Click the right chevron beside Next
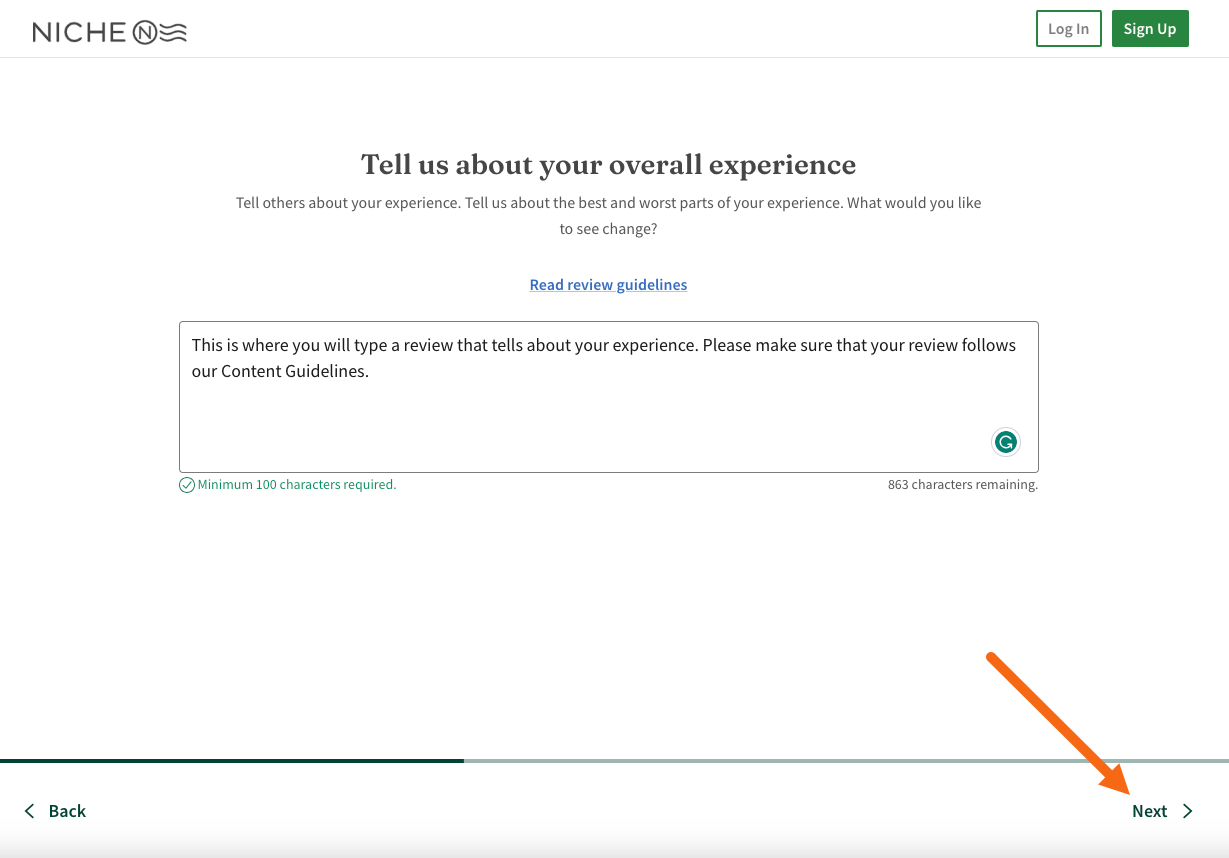This screenshot has width=1229, height=858. click(x=1187, y=811)
